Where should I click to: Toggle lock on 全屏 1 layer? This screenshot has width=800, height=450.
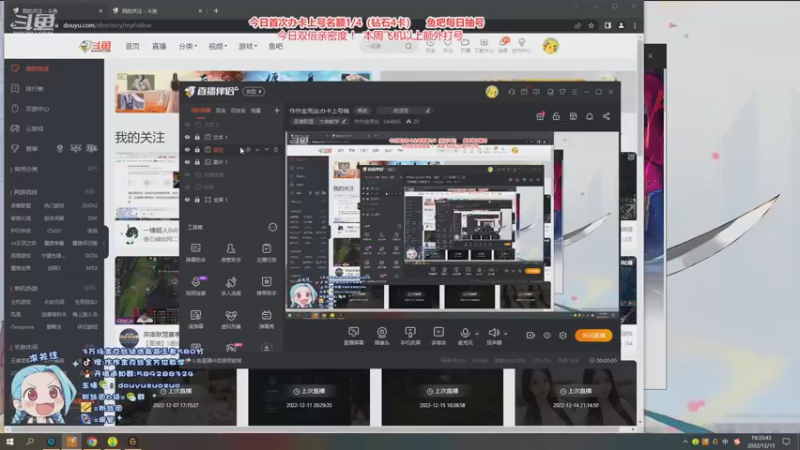coord(197,199)
